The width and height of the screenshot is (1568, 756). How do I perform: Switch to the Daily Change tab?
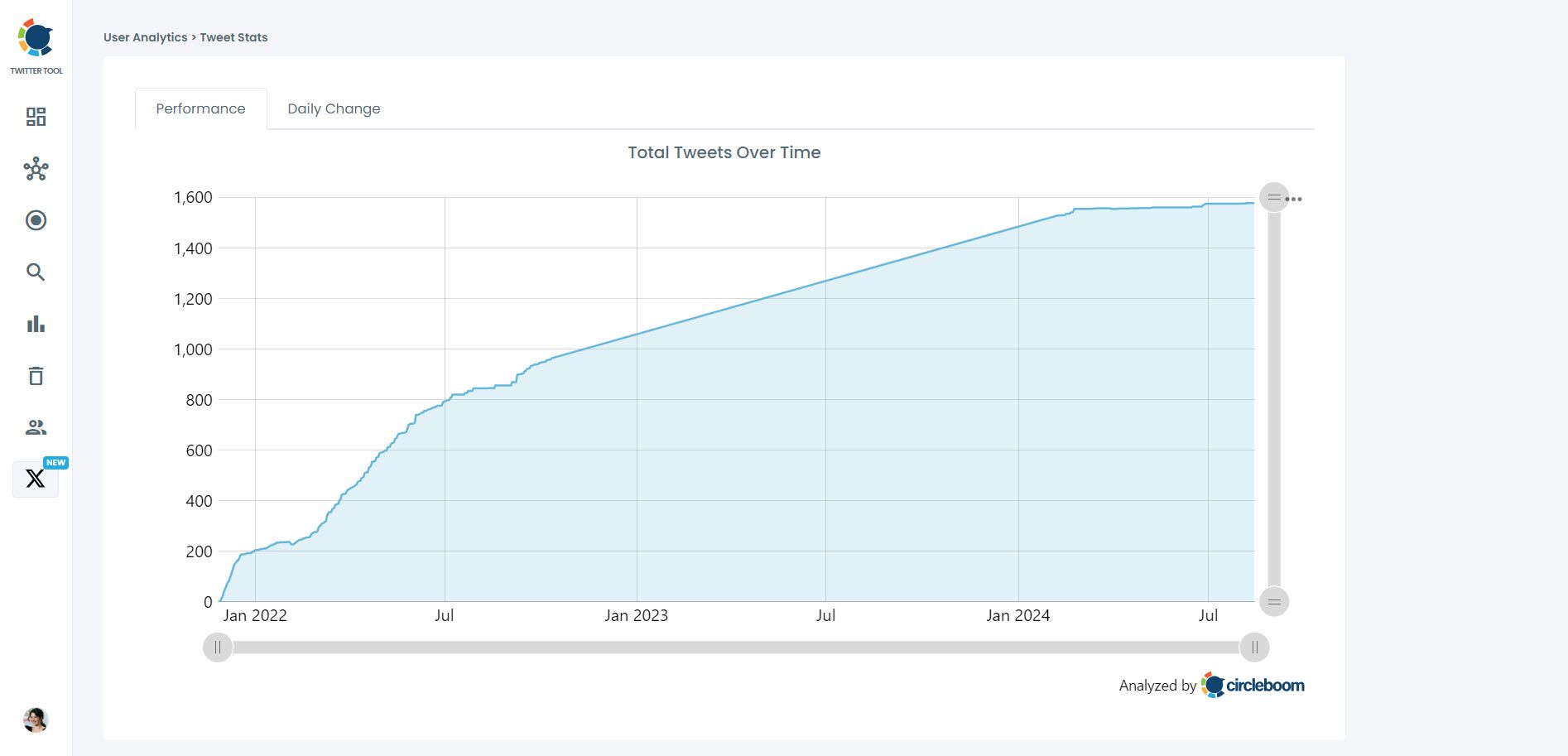tap(333, 108)
